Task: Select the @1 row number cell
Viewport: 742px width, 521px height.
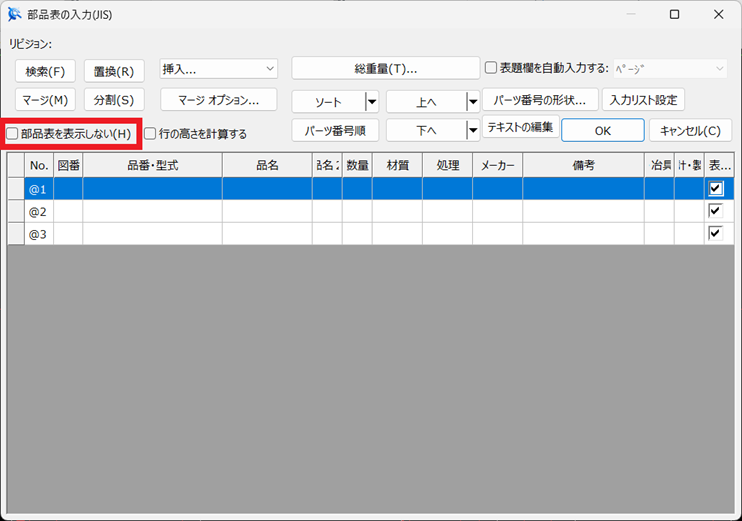Action: pos(39,189)
